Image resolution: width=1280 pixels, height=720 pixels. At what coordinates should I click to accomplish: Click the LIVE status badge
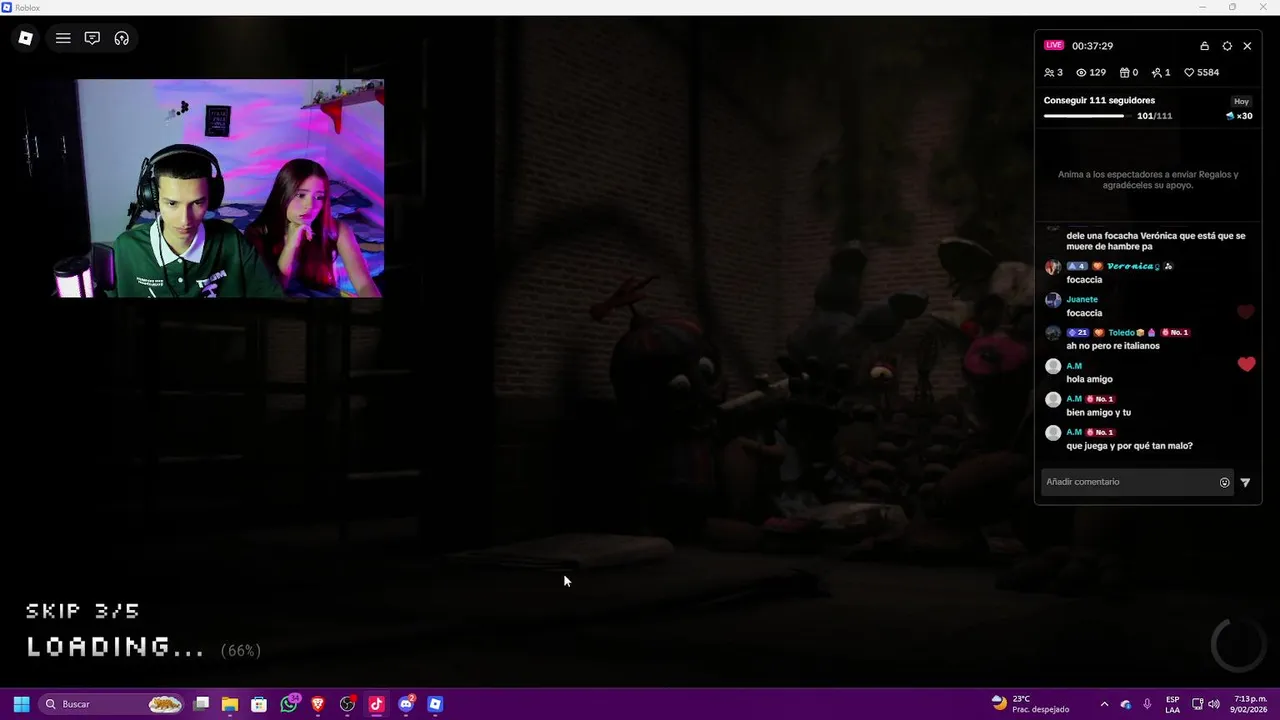(1054, 45)
